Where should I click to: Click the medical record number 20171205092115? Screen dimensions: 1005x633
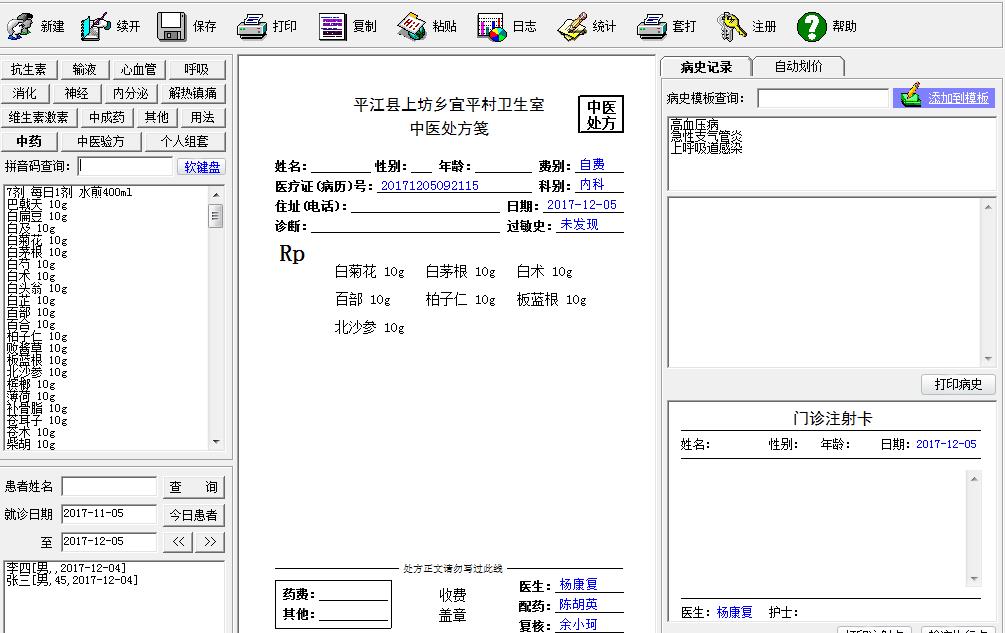click(x=429, y=186)
